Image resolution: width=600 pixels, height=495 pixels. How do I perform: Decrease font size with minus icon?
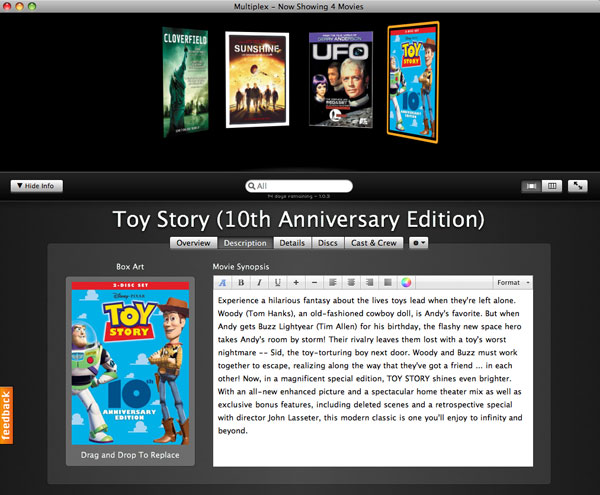click(314, 283)
